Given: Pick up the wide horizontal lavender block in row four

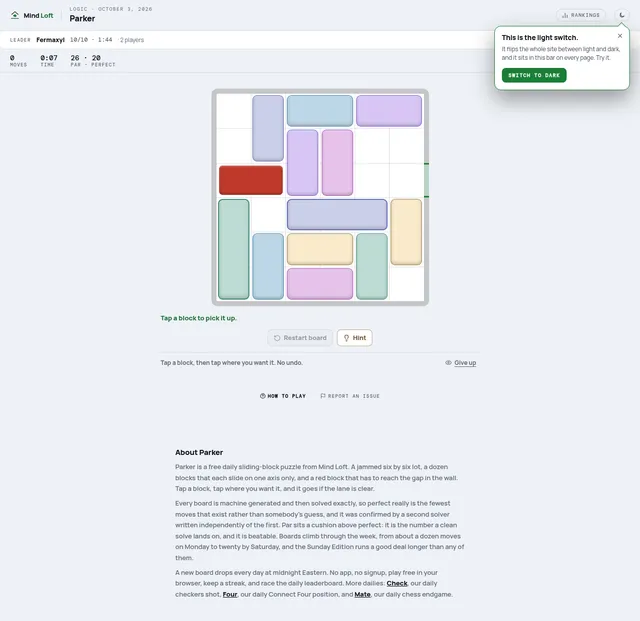Looking at the screenshot, I should (x=337, y=214).
